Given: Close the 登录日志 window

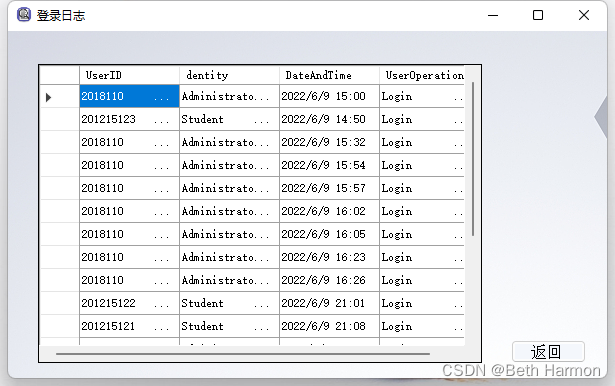Looking at the screenshot, I should pyautogui.click(x=584, y=15).
